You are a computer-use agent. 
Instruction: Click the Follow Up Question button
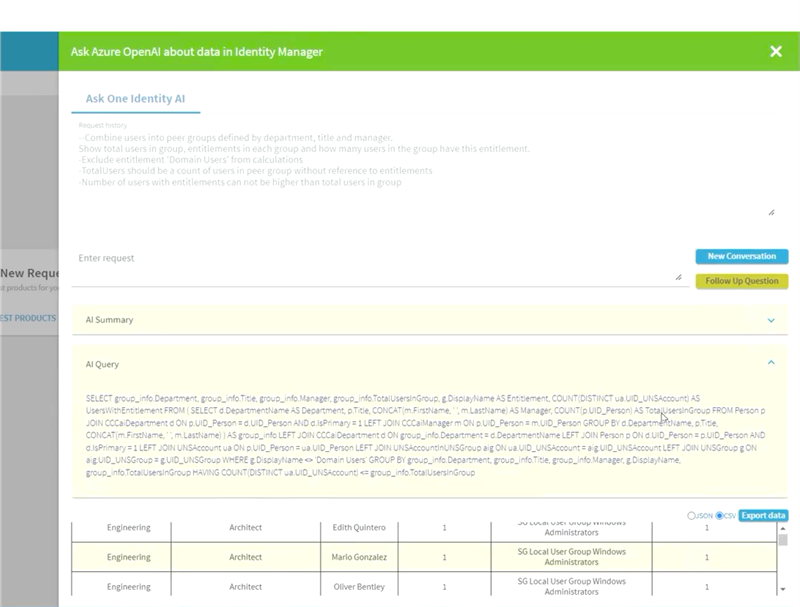741,281
